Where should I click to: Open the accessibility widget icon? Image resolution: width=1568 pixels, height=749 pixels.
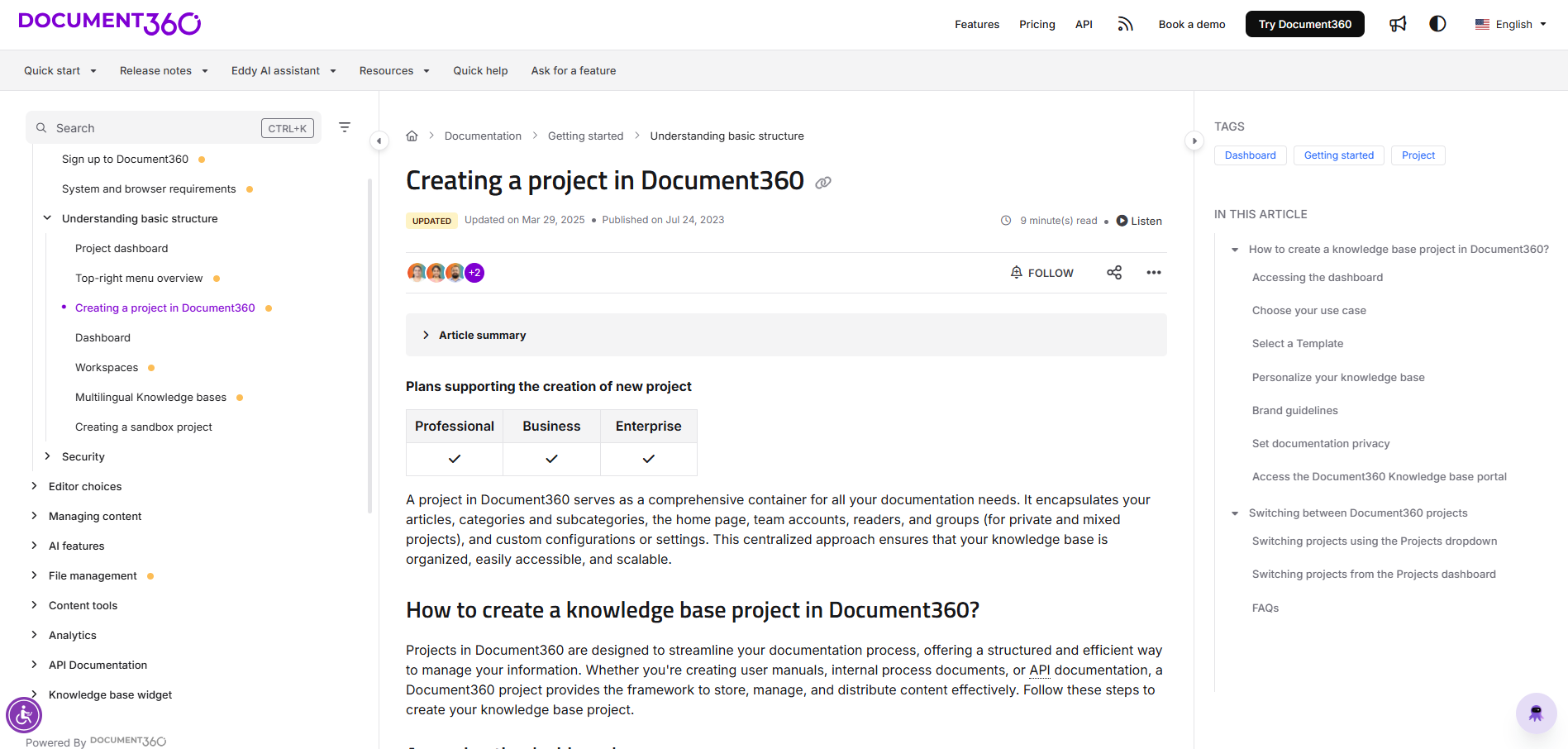click(x=24, y=715)
